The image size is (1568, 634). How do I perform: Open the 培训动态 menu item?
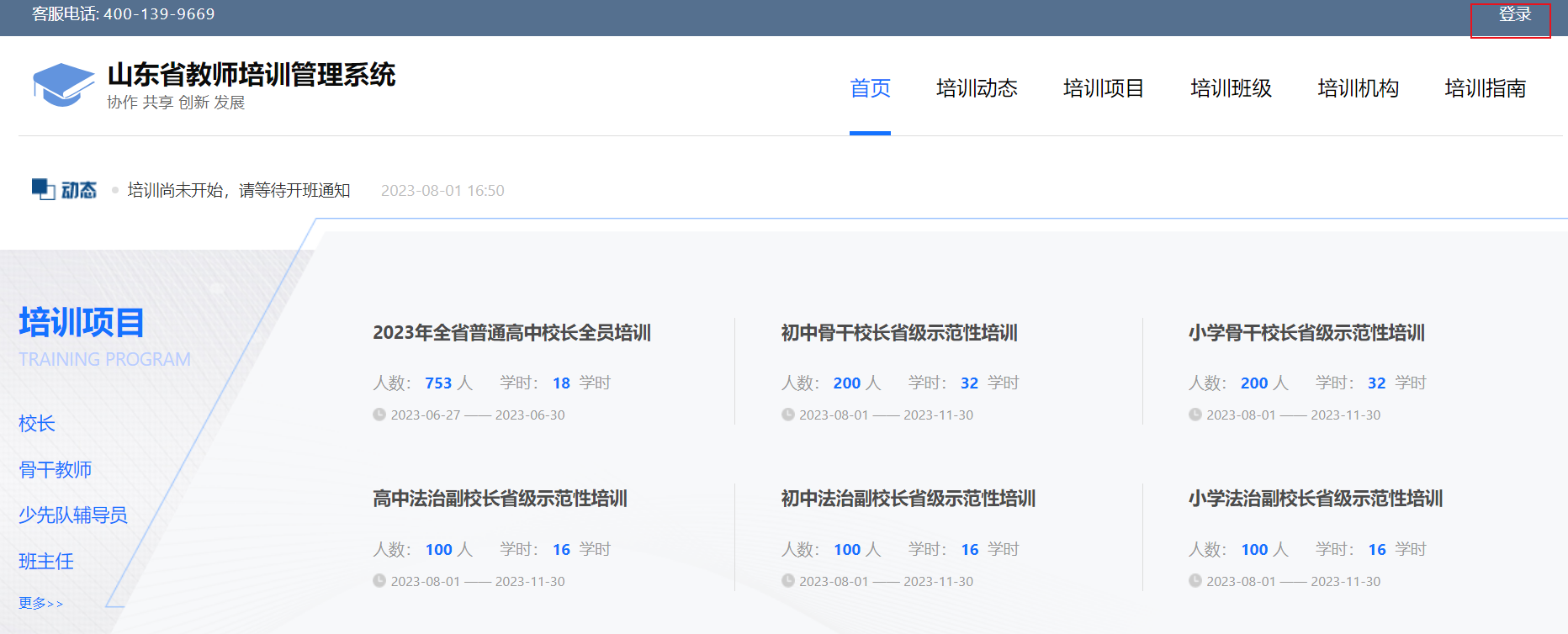tap(977, 88)
